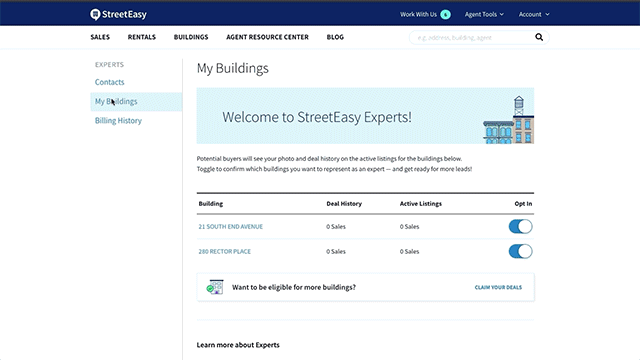Click the Deal History column header
Image resolution: width=640 pixels, height=360 pixels.
coord(344,204)
